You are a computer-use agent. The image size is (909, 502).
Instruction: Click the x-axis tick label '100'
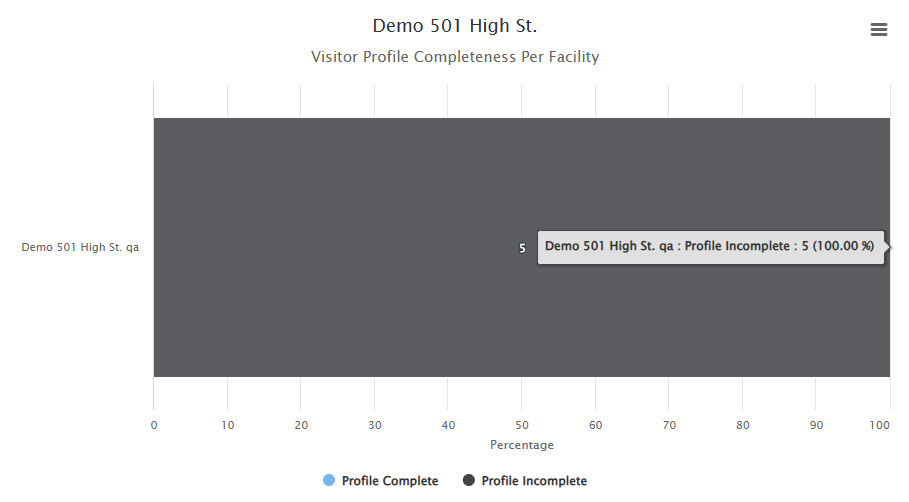[x=879, y=425]
